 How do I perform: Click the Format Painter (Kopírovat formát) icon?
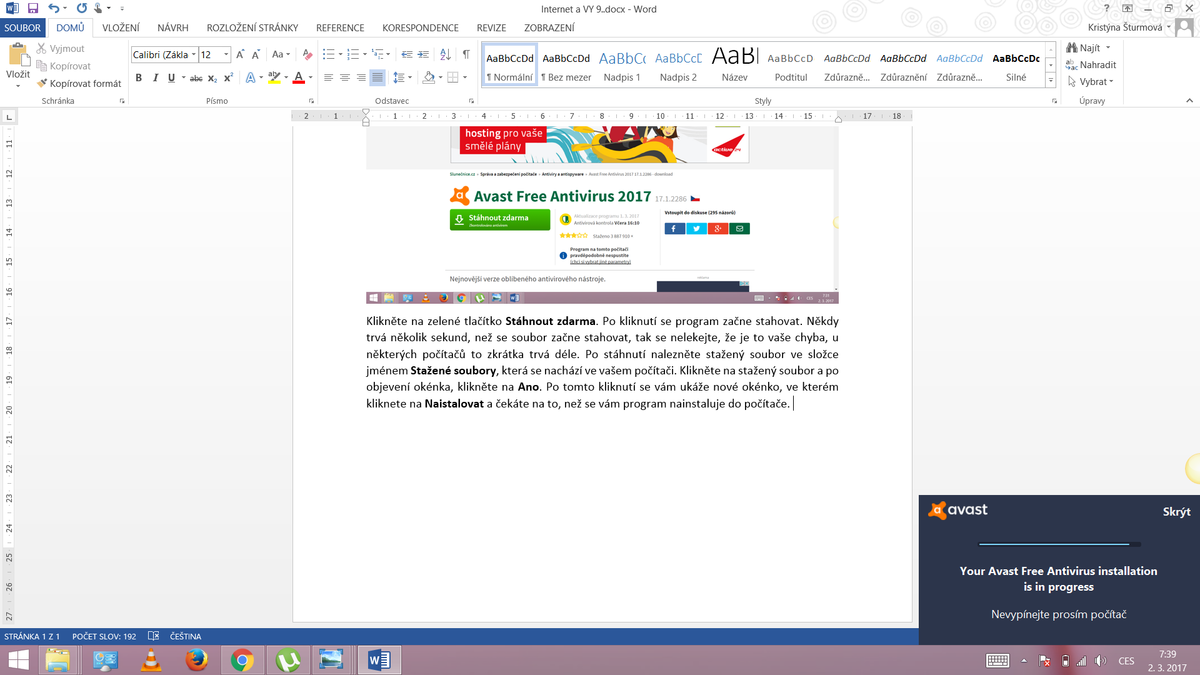pos(42,84)
